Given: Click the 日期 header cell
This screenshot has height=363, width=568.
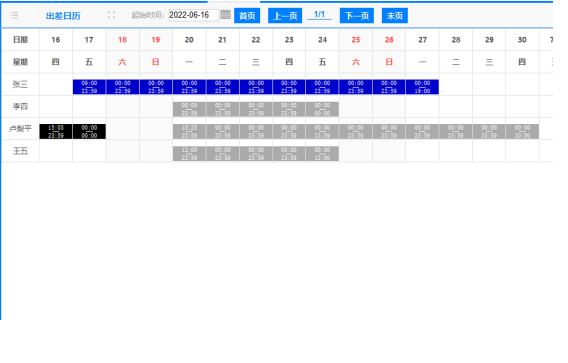Looking at the screenshot, I should (20, 40).
